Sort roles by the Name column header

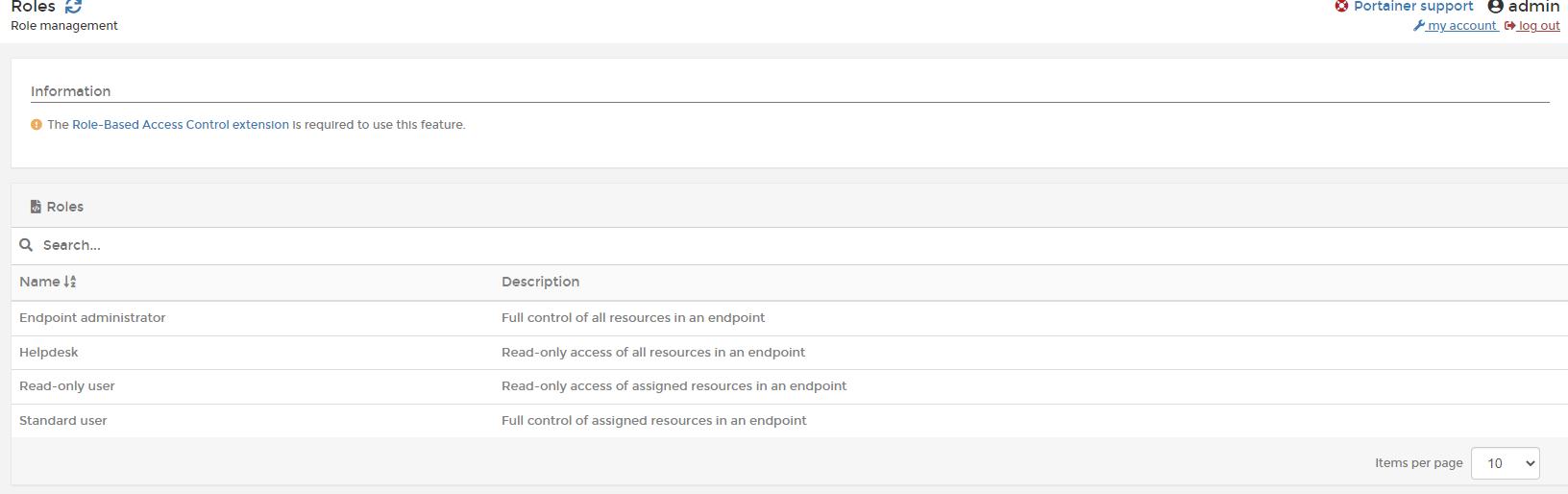pyautogui.click(x=39, y=282)
